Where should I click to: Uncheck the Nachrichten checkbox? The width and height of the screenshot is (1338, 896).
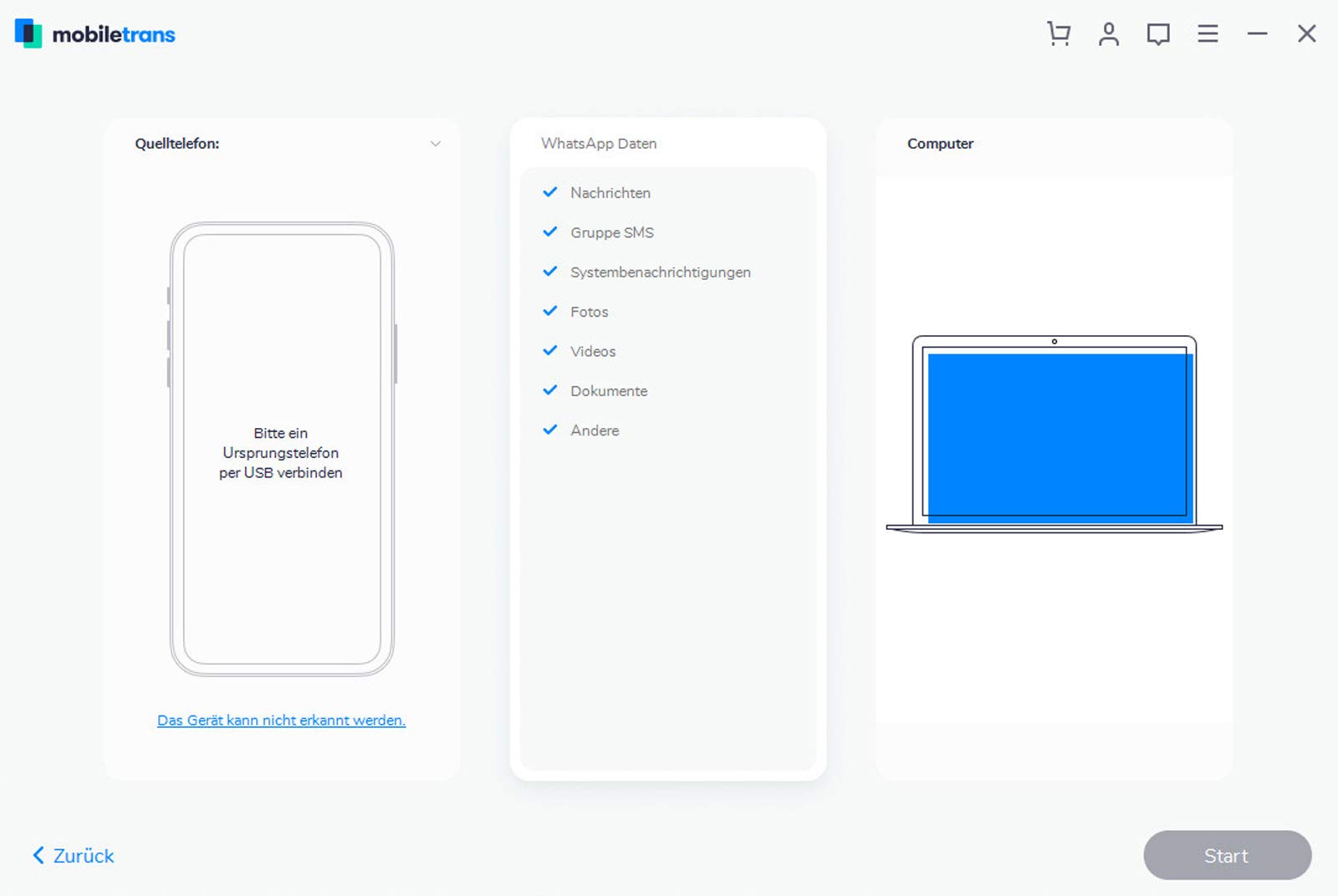(x=550, y=192)
